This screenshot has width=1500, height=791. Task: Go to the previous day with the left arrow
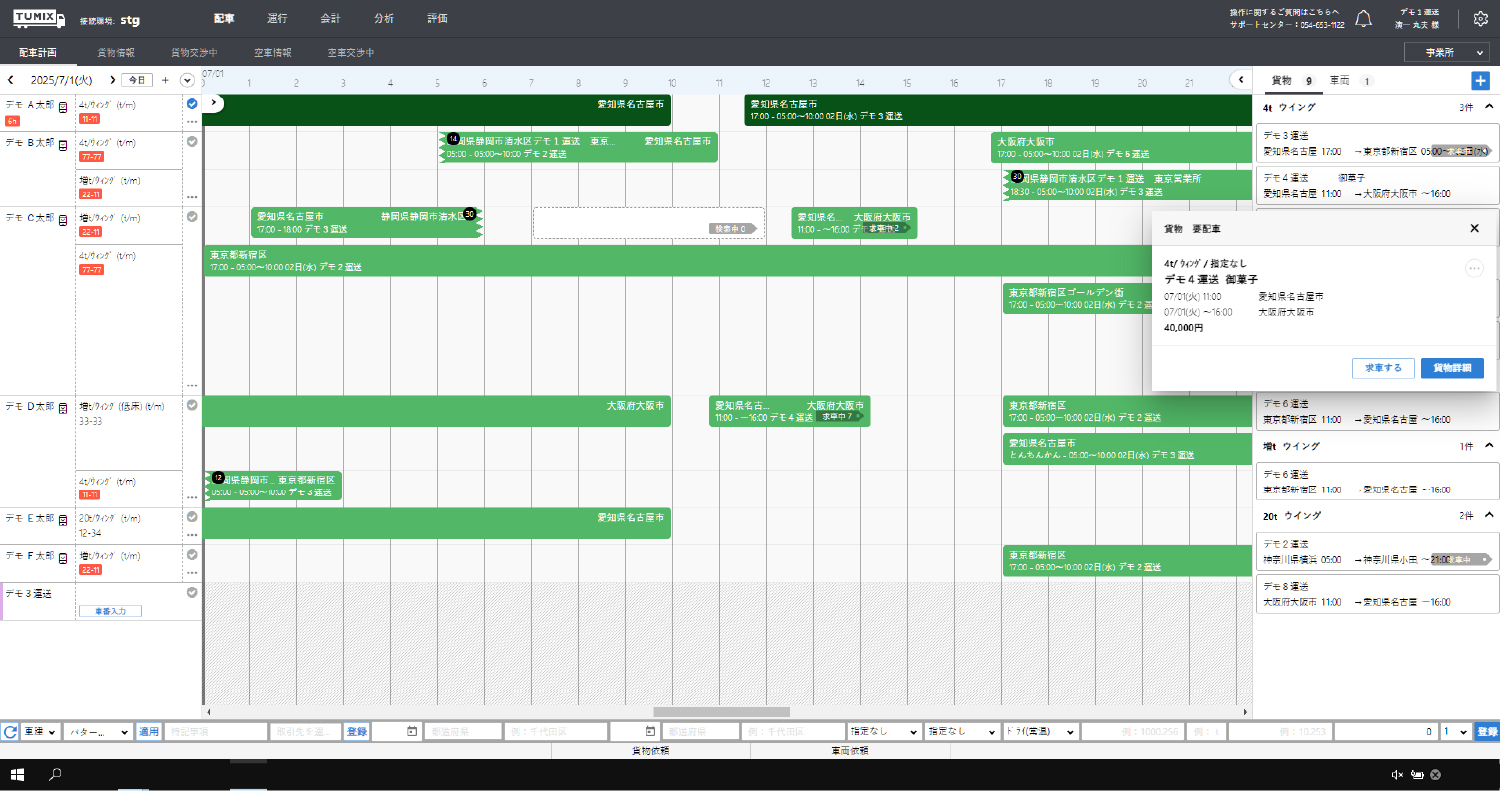pos(11,80)
